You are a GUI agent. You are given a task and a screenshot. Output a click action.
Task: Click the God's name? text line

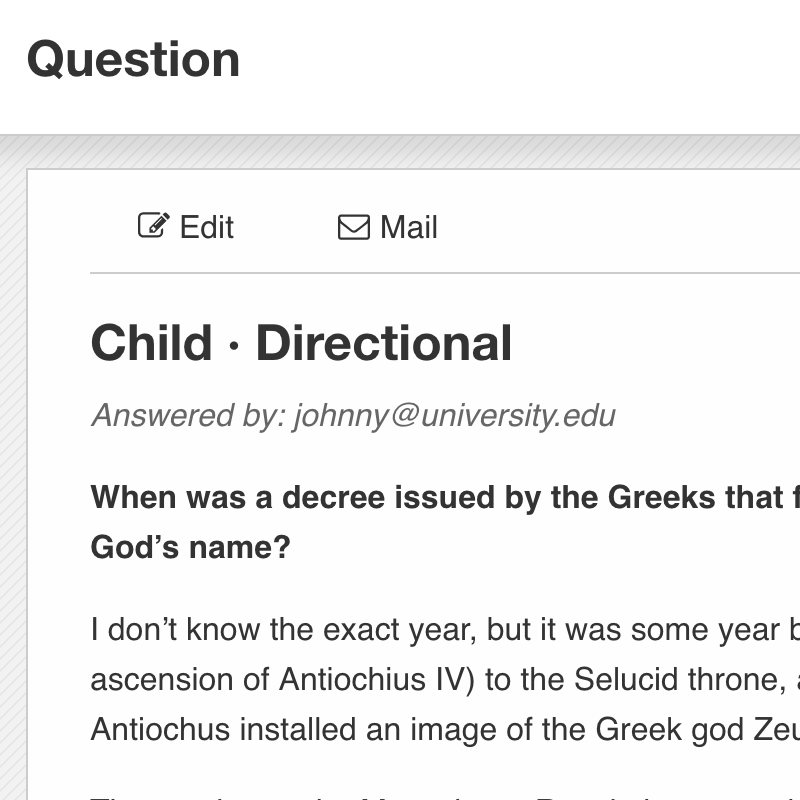(190, 547)
